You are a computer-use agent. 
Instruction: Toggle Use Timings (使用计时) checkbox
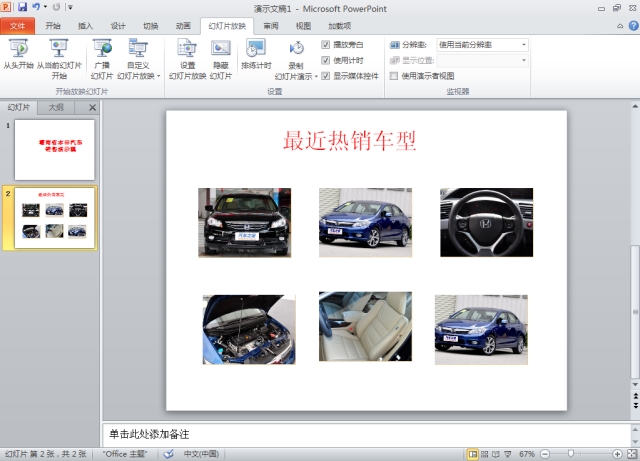tap(326, 60)
